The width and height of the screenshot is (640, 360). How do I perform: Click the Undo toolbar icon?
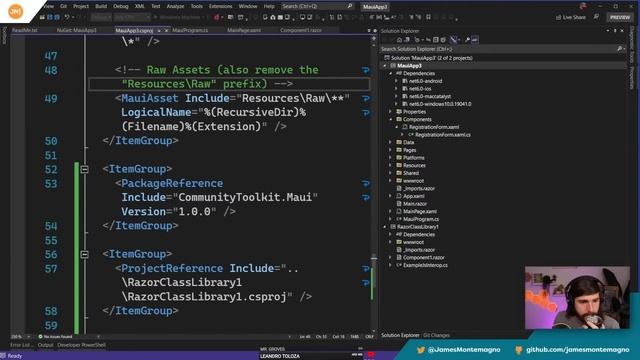(67, 17)
